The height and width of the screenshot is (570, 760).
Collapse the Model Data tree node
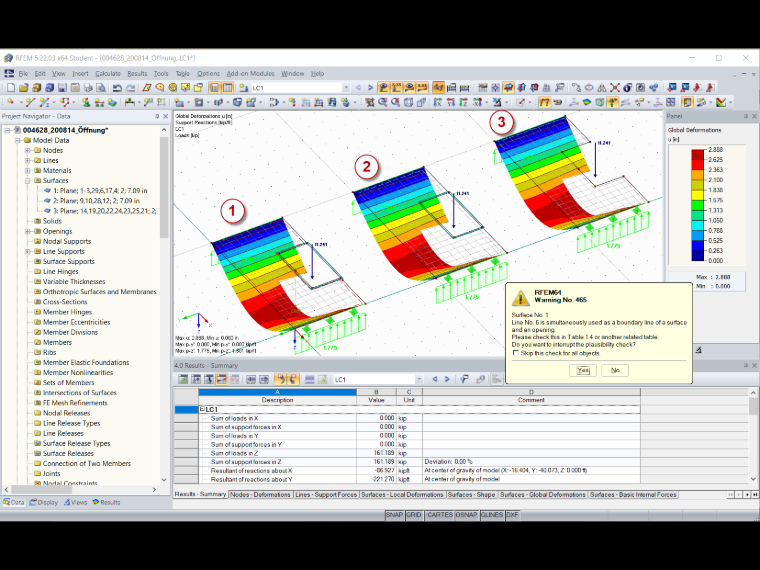[17, 140]
